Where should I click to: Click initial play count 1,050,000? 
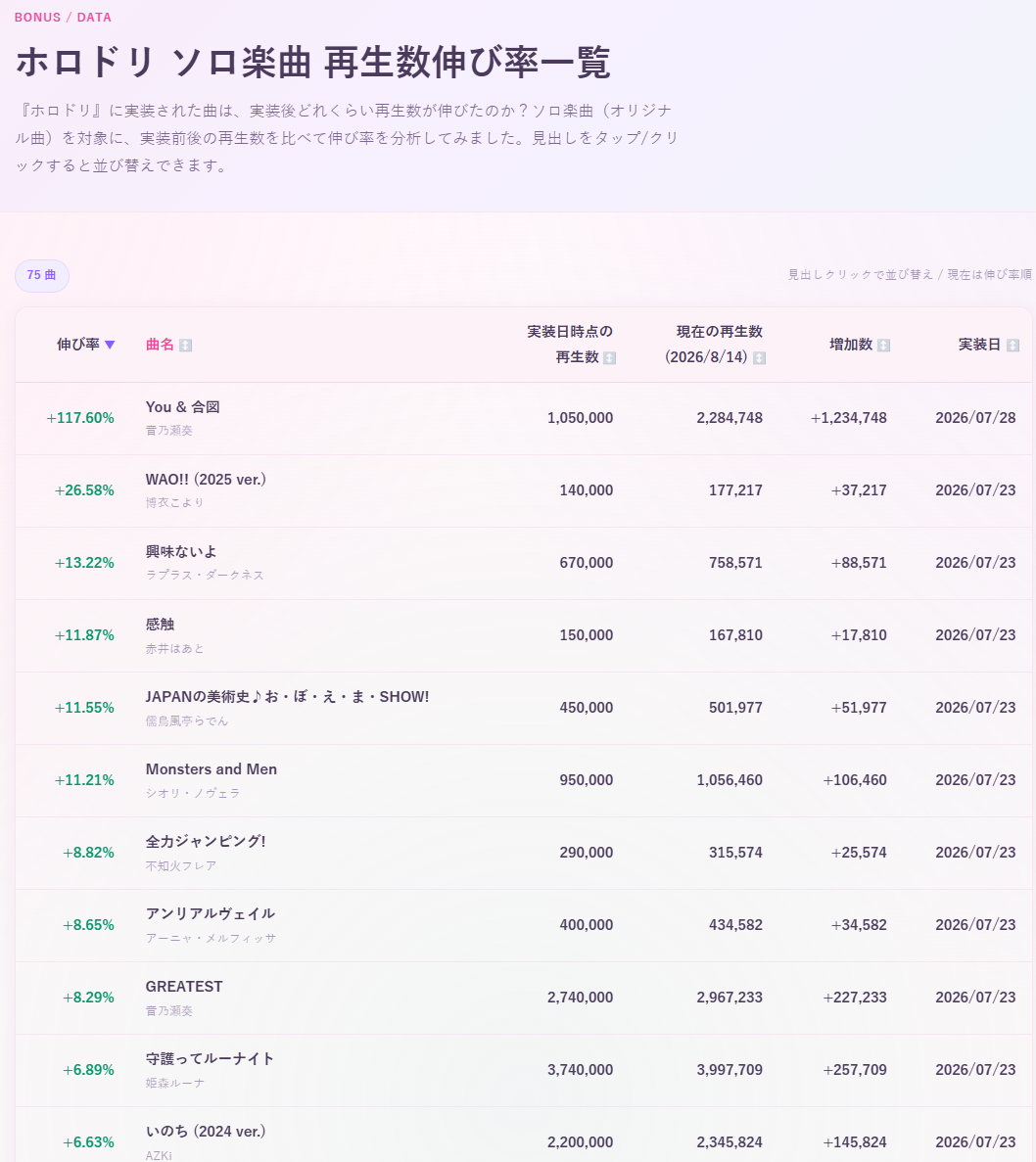pyautogui.click(x=581, y=418)
